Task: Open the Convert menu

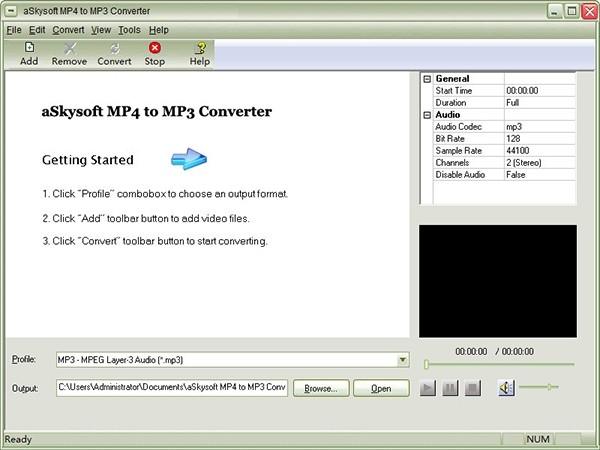Action: click(68, 30)
